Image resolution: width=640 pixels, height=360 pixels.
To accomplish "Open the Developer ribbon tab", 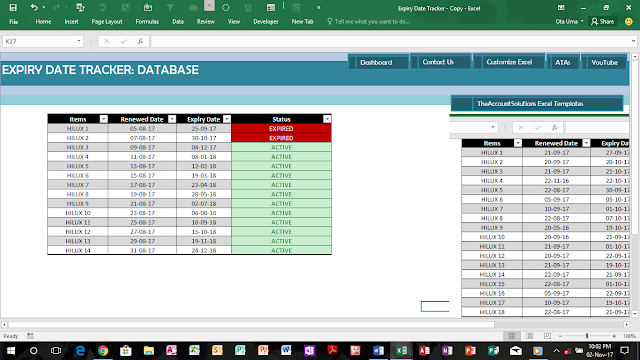I will click(x=266, y=22).
